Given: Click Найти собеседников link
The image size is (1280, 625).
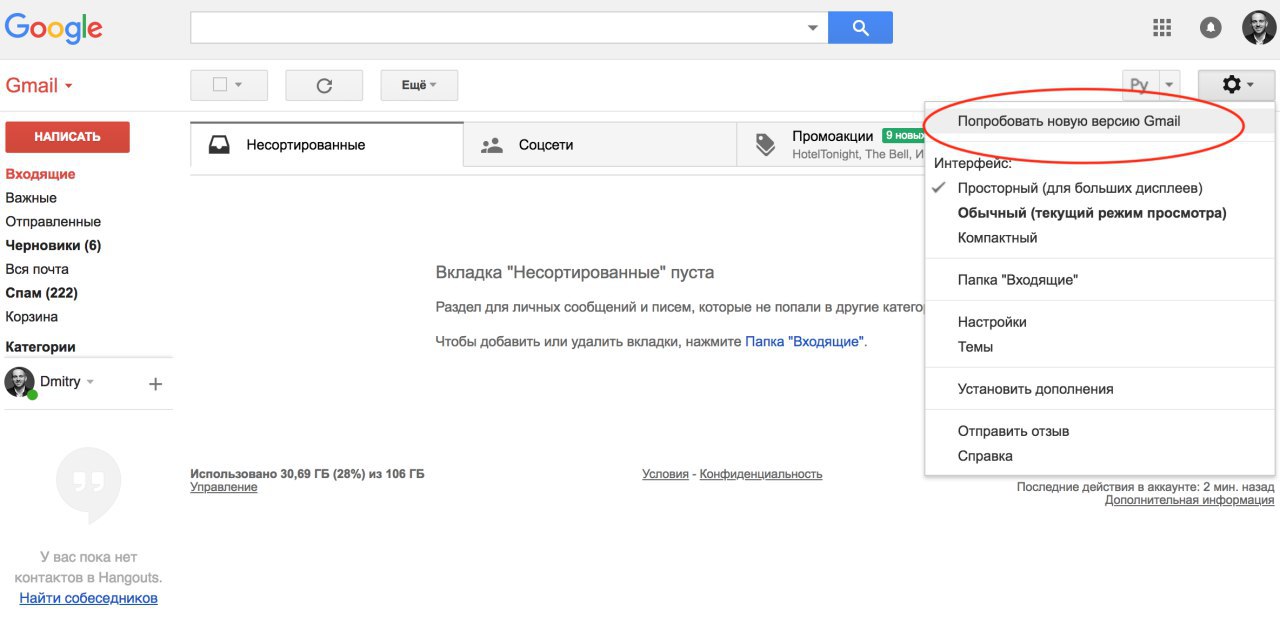Looking at the screenshot, I should (x=88, y=598).
